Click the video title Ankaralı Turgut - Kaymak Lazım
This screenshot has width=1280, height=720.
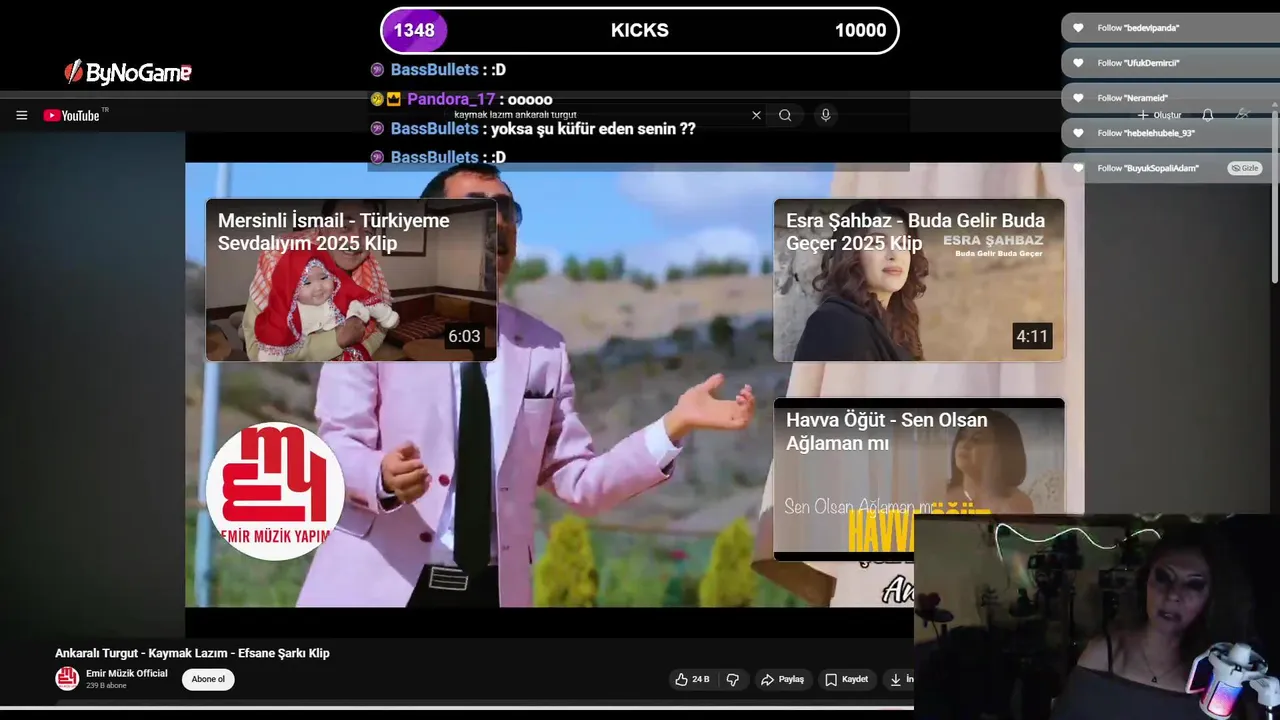pos(192,653)
